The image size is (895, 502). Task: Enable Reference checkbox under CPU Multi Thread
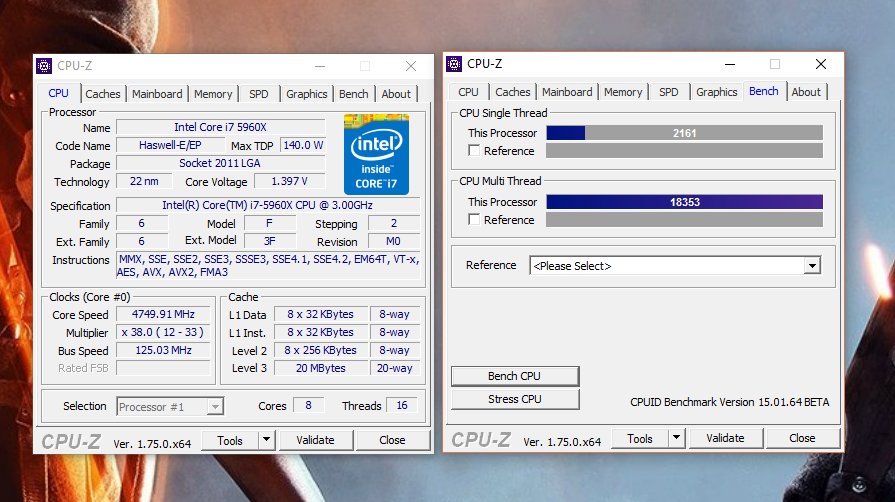(x=474, y=219)
